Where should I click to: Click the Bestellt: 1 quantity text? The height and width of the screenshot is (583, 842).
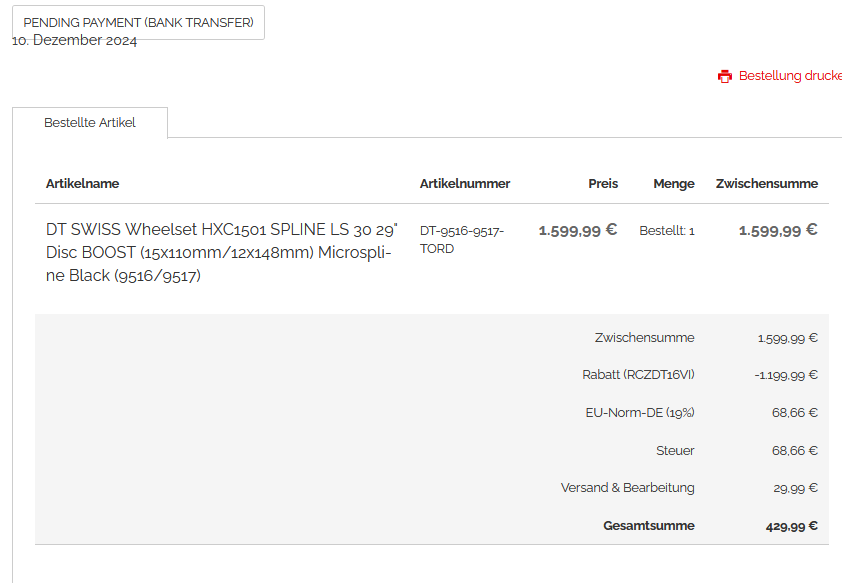(667, 231)
